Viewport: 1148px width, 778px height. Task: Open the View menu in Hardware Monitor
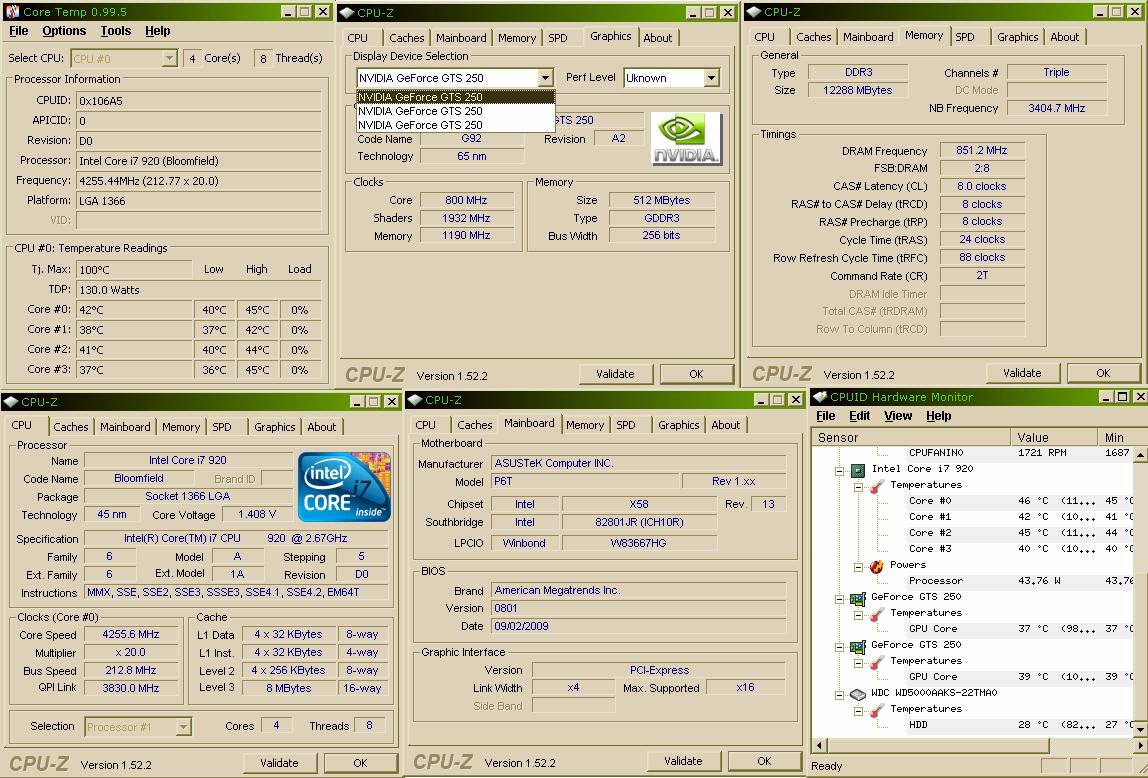[897, 416]
